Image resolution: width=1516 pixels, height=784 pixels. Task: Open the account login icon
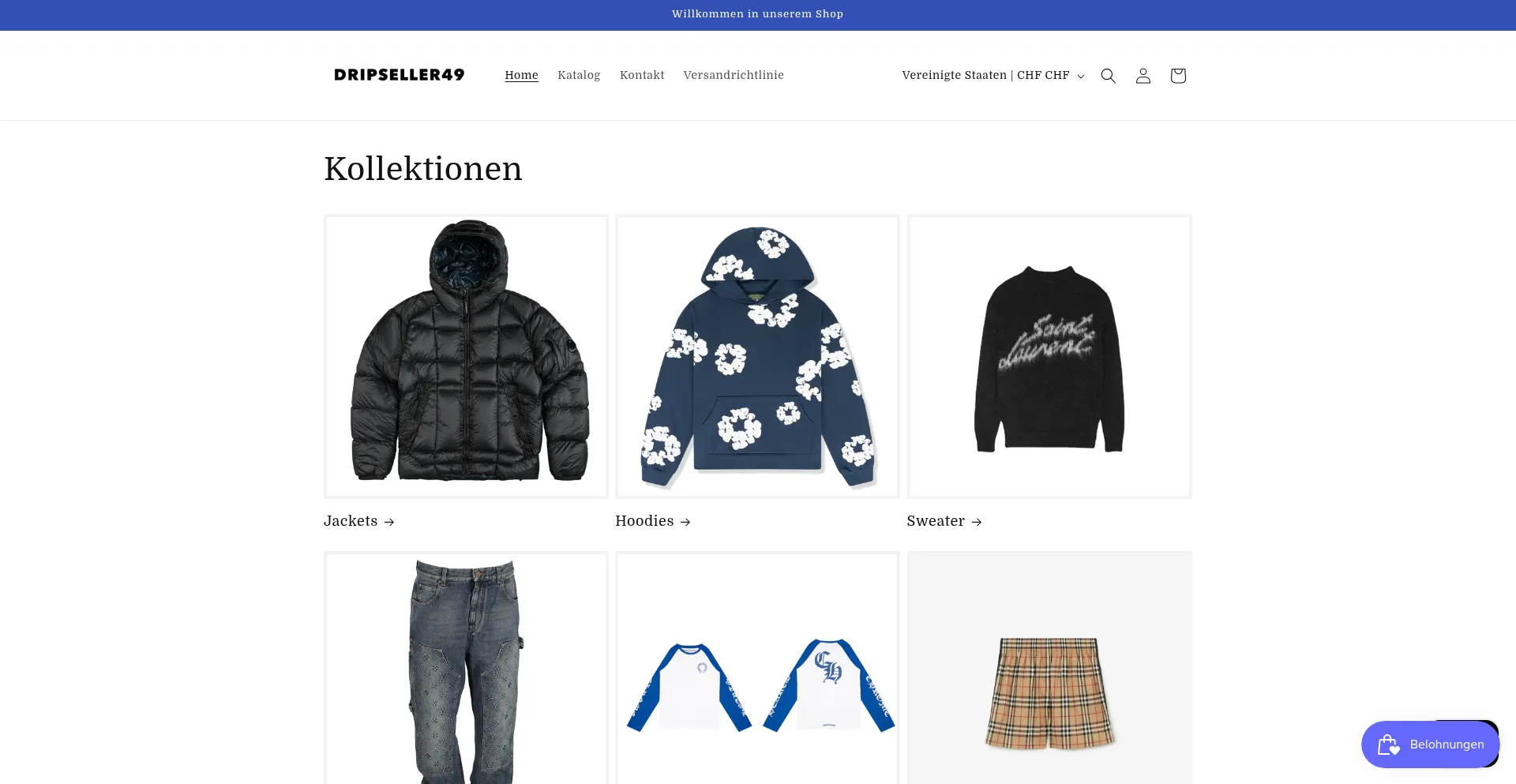tap(1143, 76)
